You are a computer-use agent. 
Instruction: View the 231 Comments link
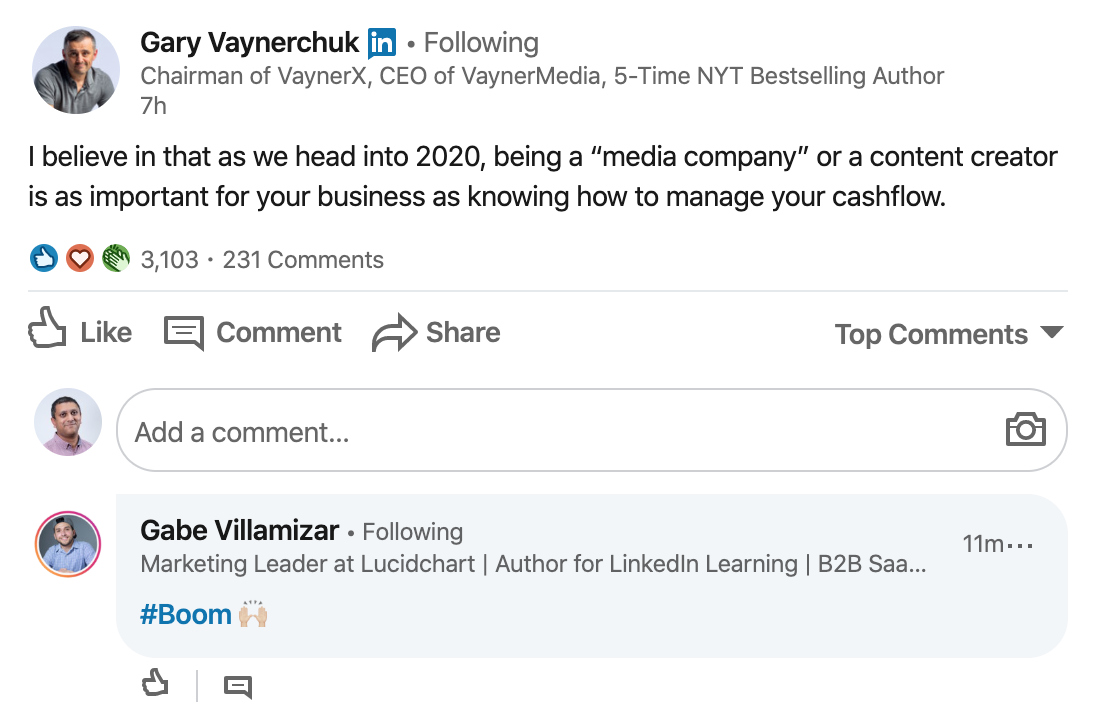[303, 260]
